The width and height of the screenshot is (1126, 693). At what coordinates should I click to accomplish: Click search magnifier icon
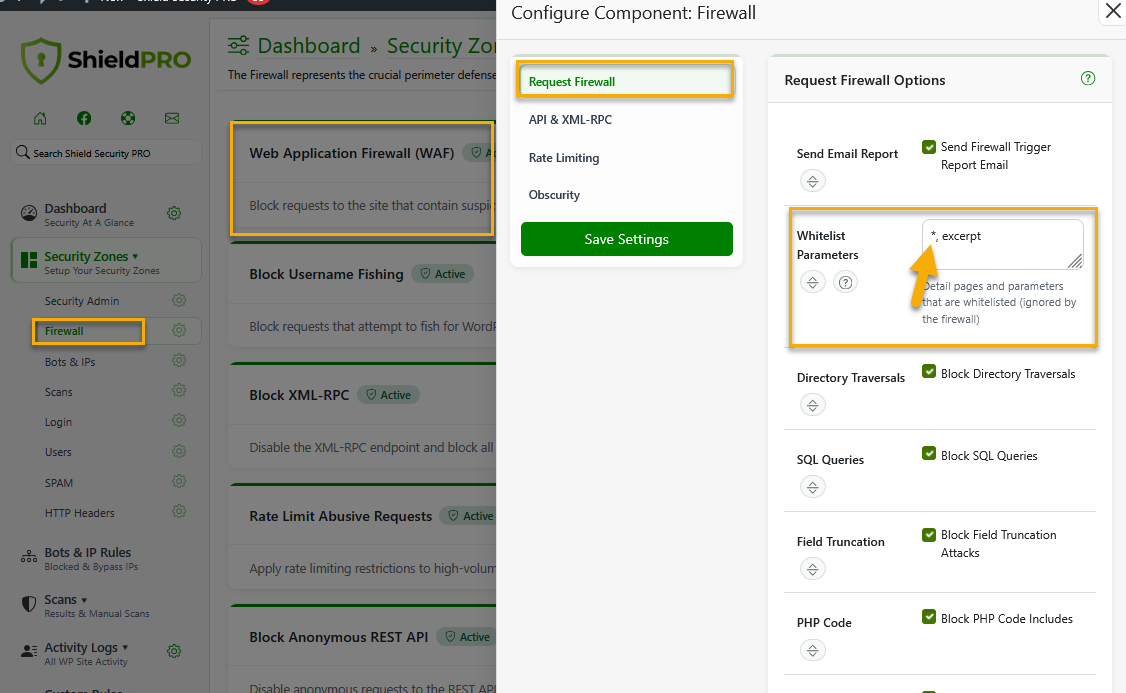pos(23,152)
